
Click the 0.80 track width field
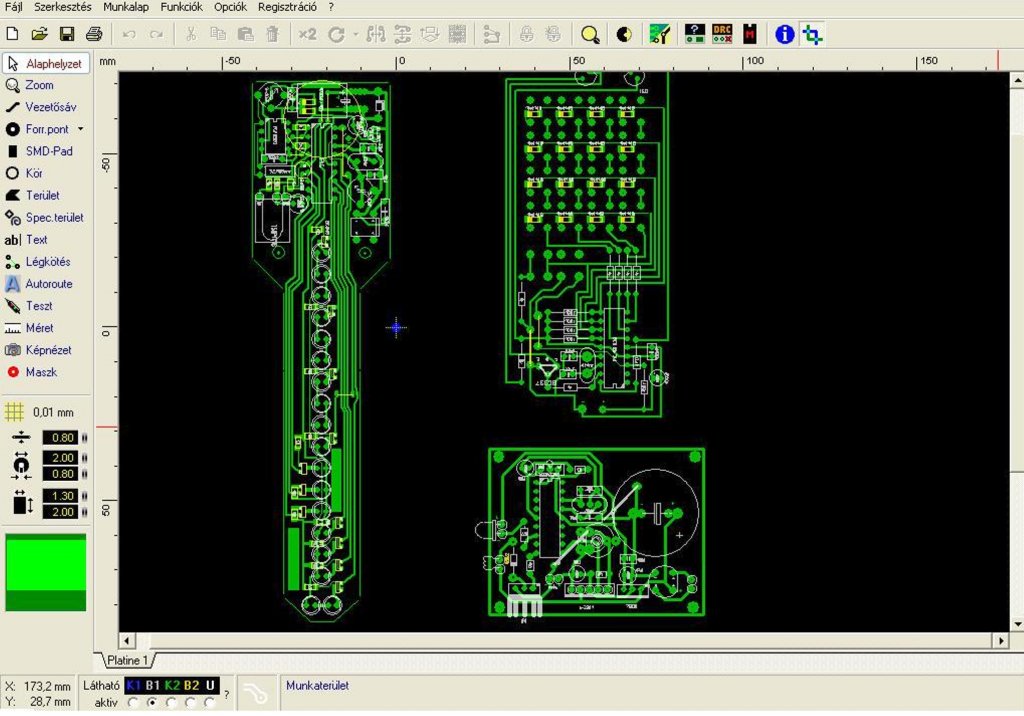click(x=61, y=437)
